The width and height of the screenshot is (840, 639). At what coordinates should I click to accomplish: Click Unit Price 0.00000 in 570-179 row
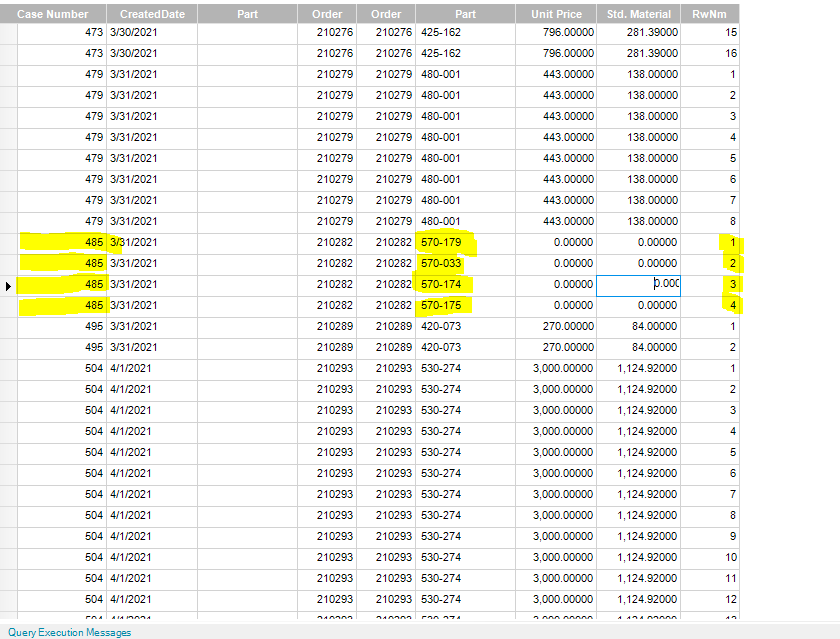click(x=556, y=243)
